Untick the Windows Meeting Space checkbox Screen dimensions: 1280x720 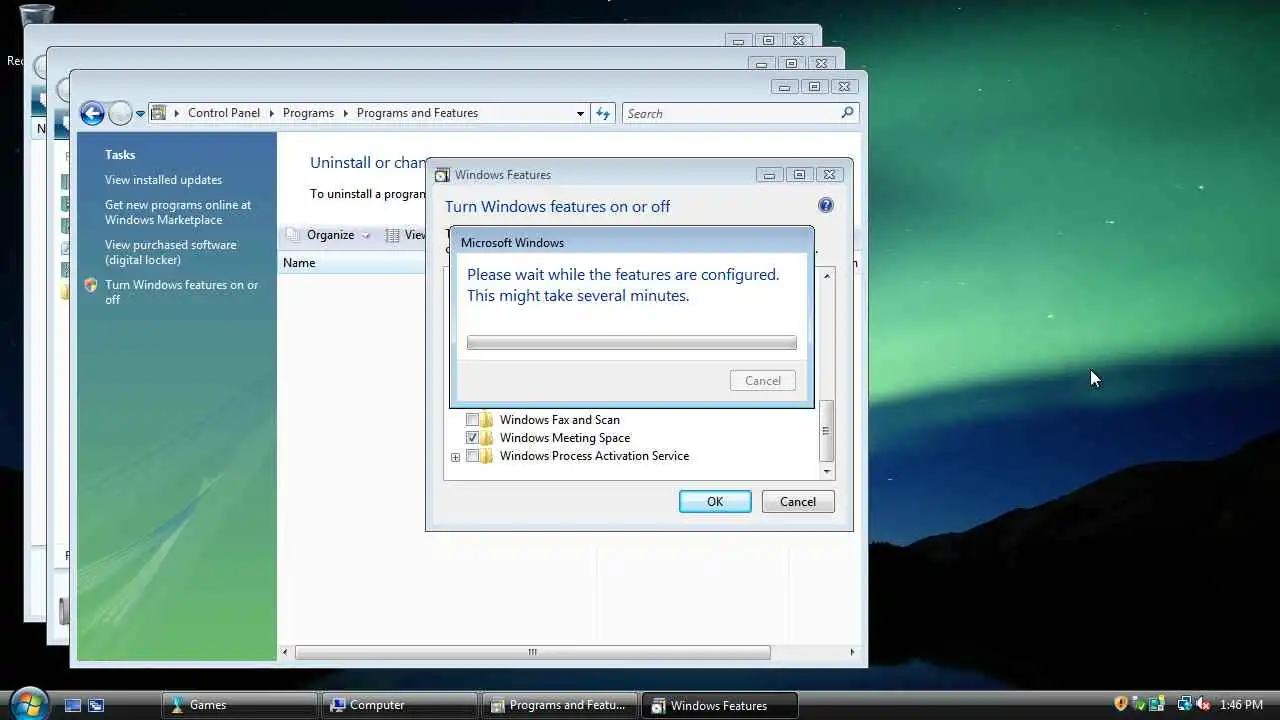point(472,438)
